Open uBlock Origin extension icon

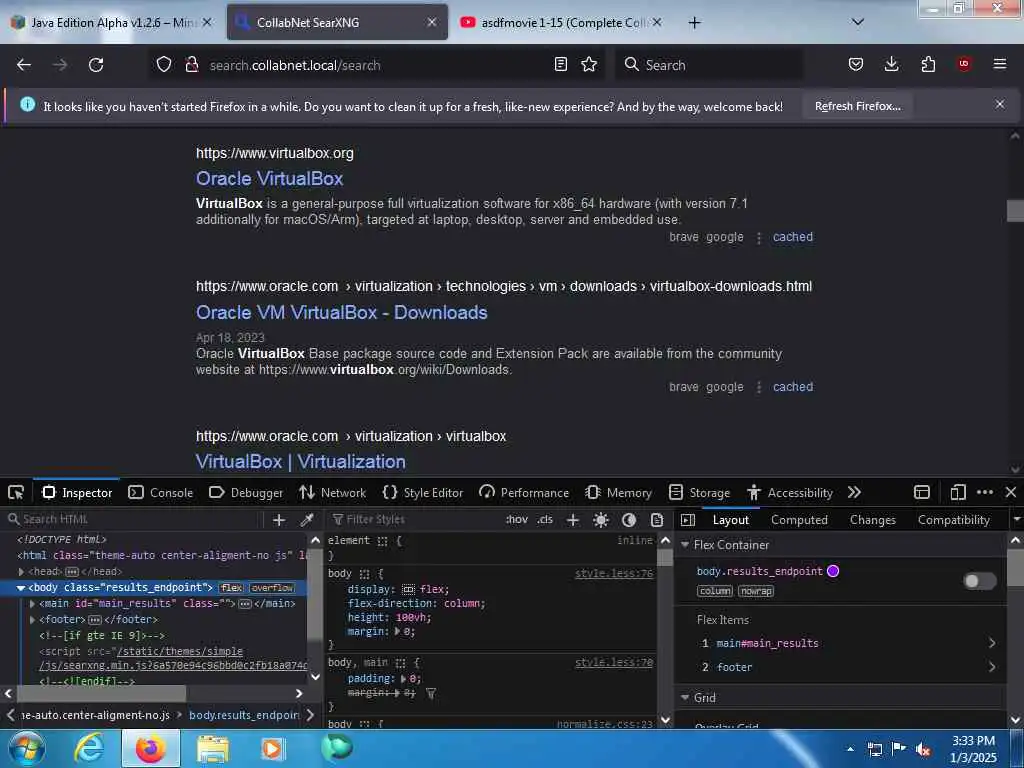(x=964, y=65)
